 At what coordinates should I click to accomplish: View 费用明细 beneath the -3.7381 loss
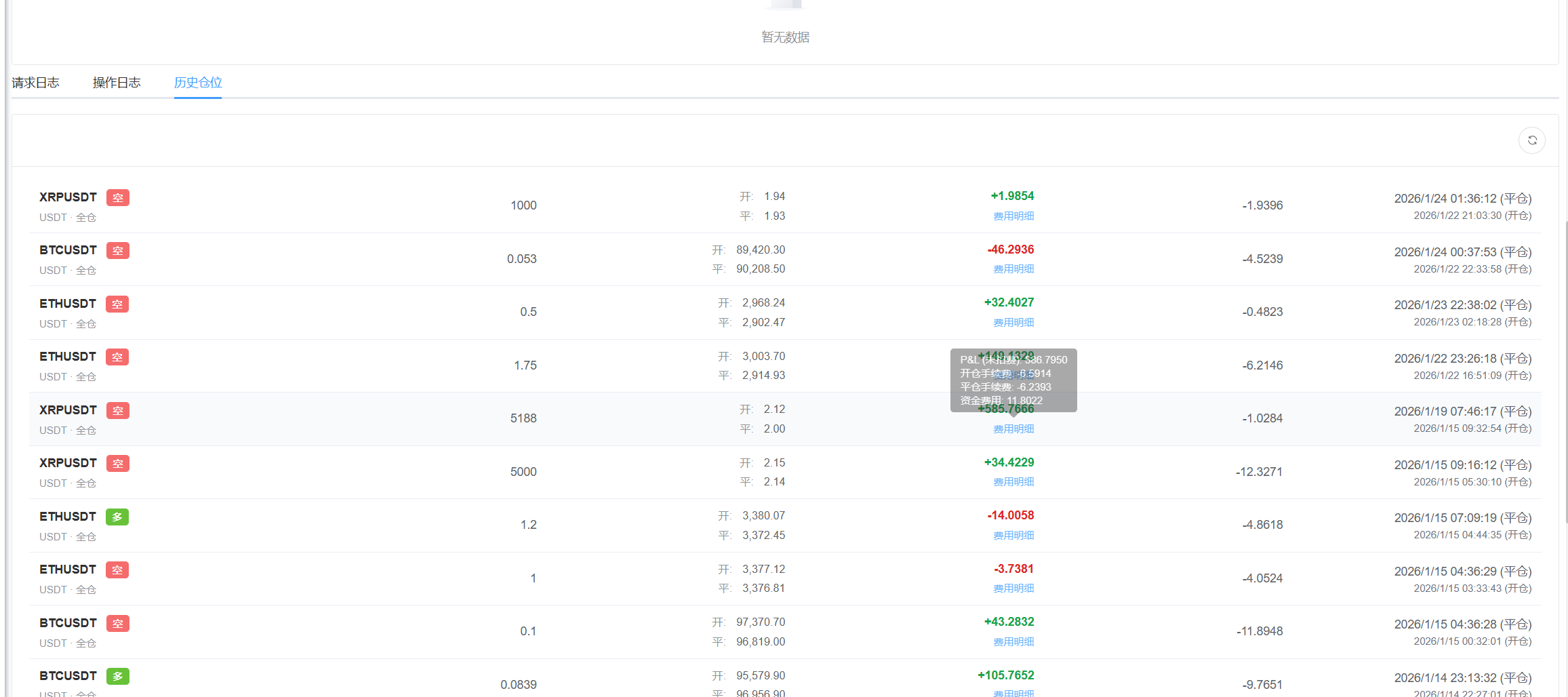coord(1013,589)
